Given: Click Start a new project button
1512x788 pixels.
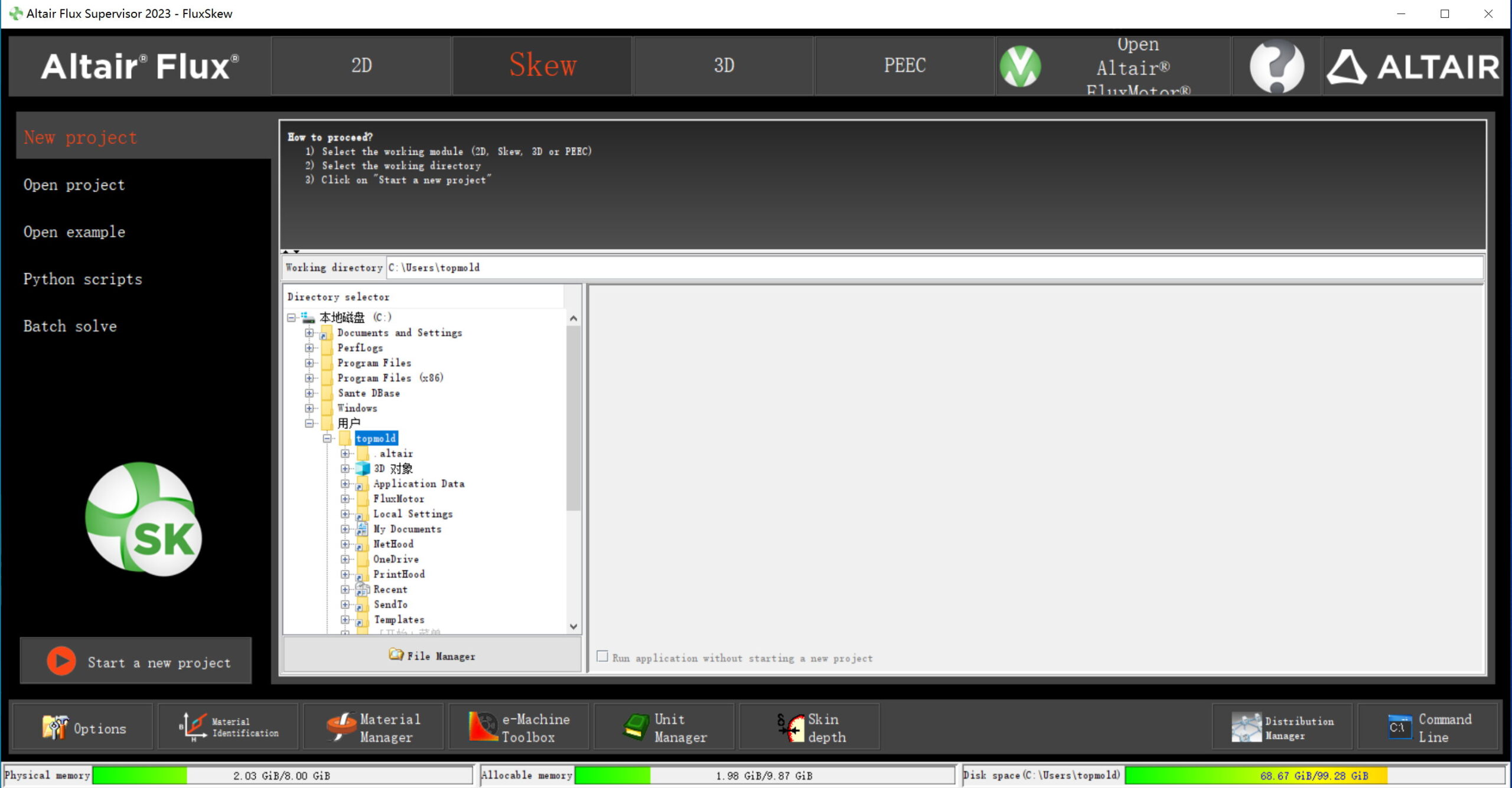Looking at the screenshot, I should (x=141, y=662).
